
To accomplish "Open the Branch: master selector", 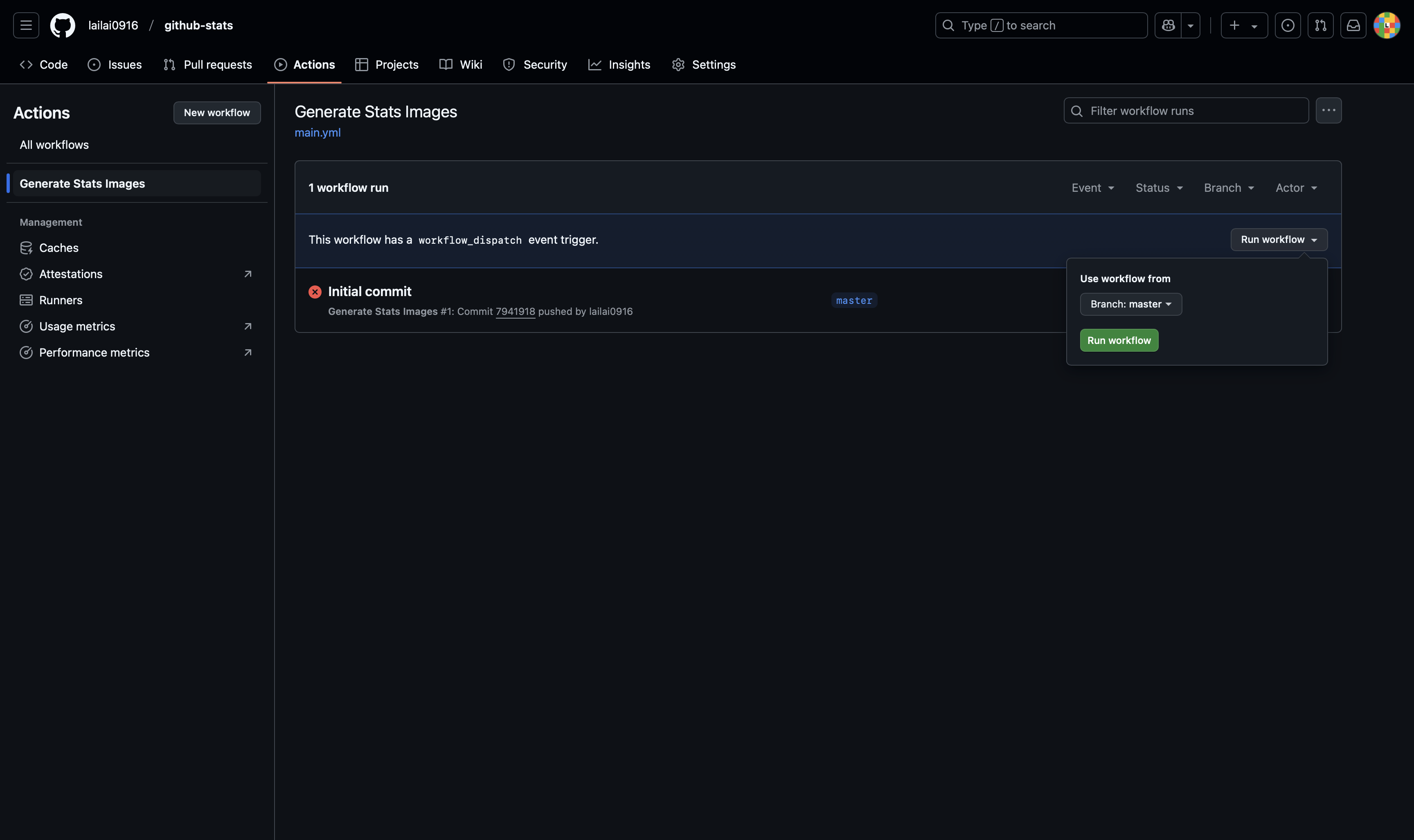I will [x=1130, y=304].
